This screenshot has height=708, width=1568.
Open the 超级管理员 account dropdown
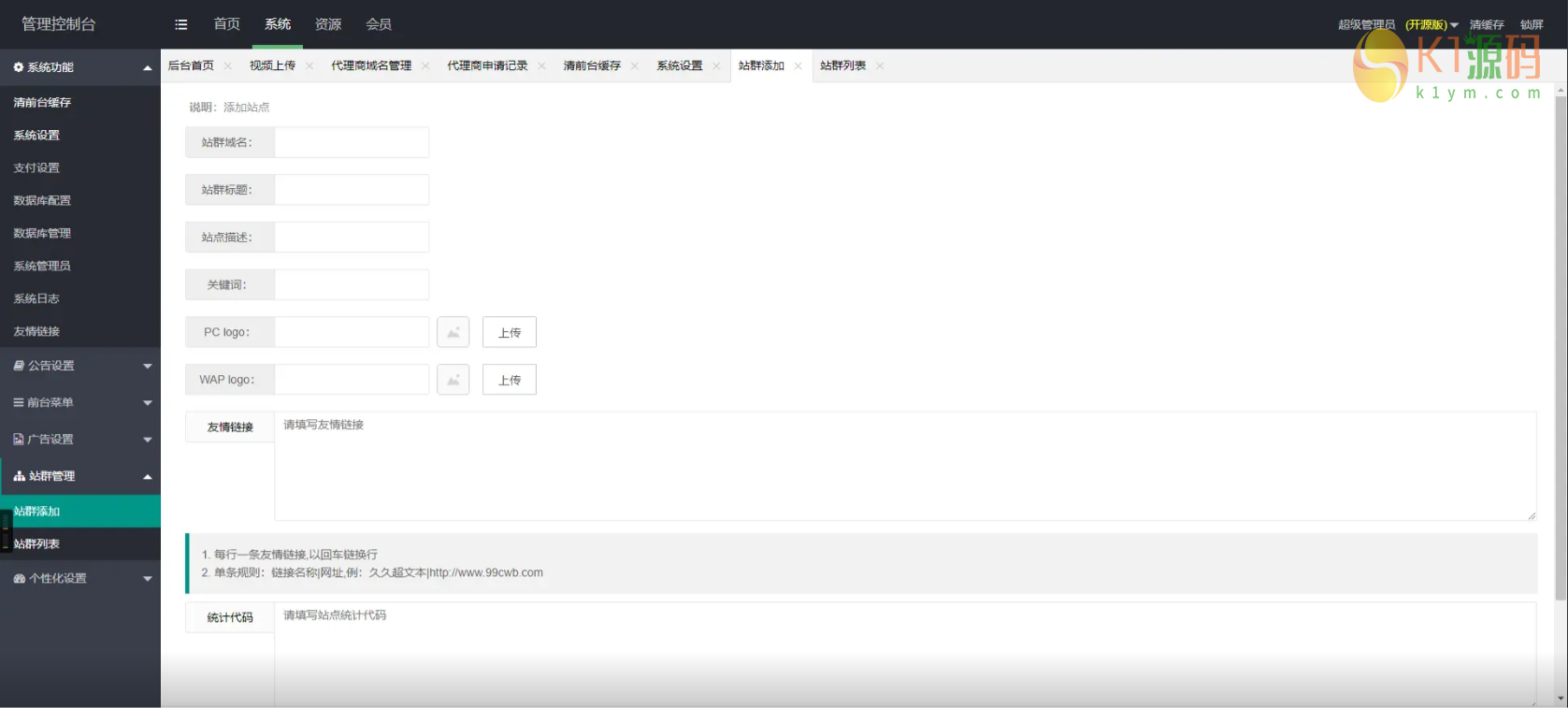click(x=1398, y=24)
